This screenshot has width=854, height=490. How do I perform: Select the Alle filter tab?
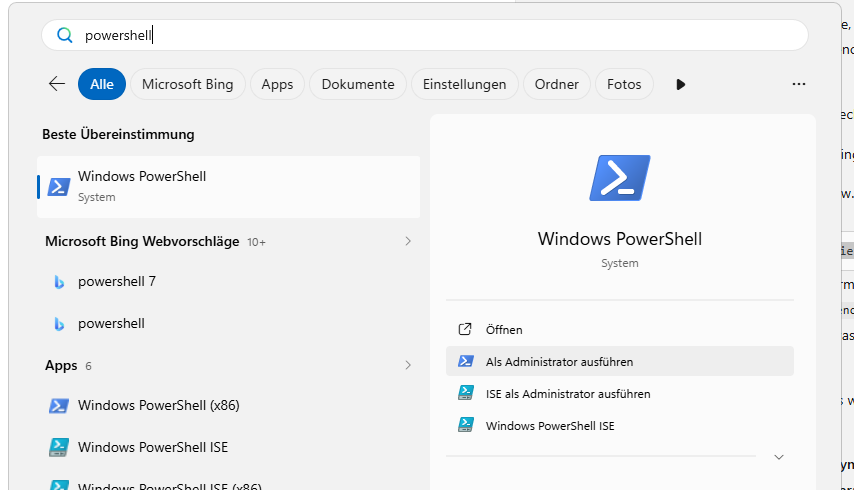click(102, 84)
